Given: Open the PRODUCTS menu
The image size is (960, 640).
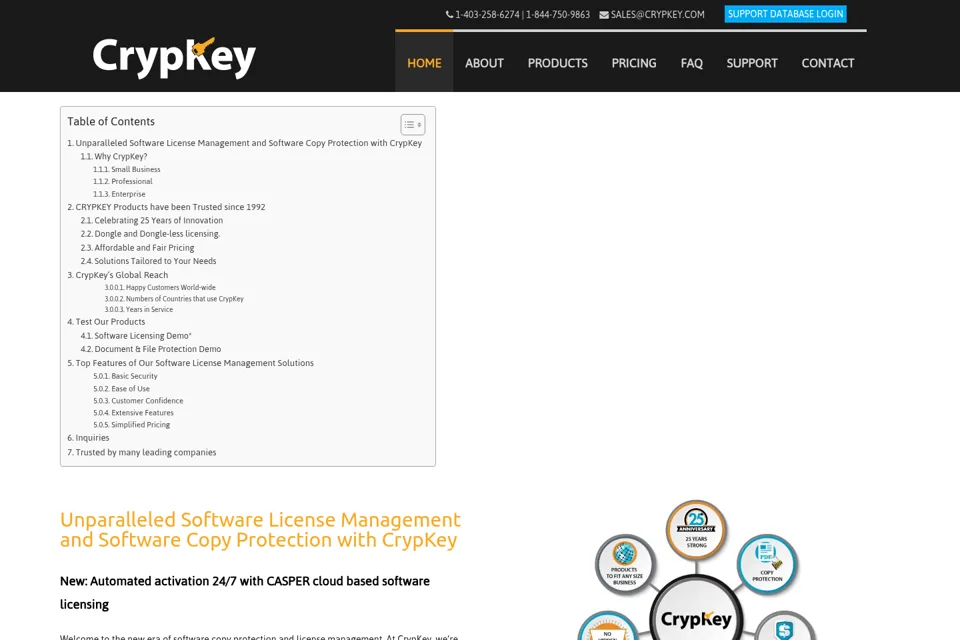Looking at the screenshot, I should (x=558, y=63).
